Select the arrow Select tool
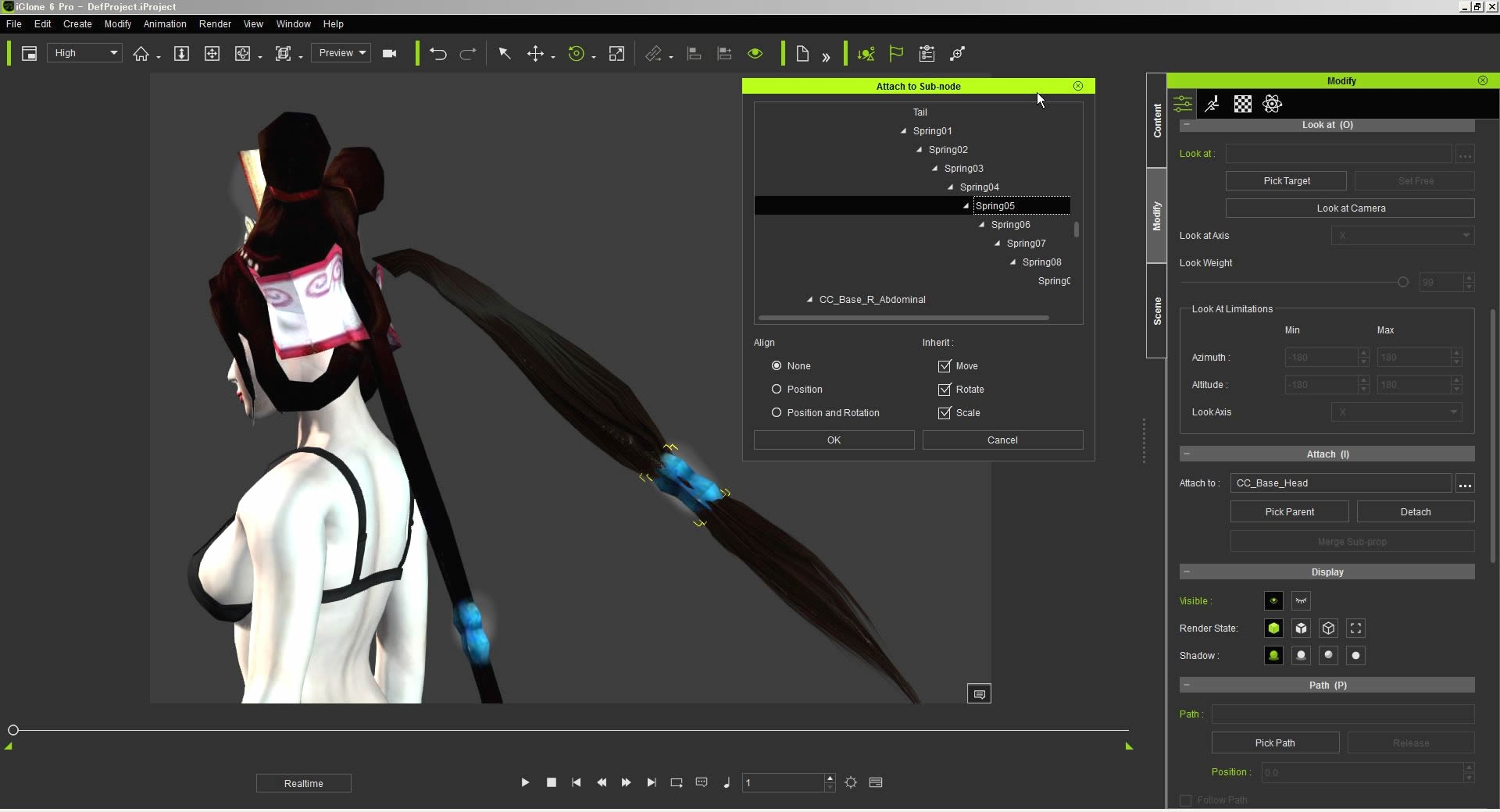Screen dimensions: 1500x812 [505, 54]
